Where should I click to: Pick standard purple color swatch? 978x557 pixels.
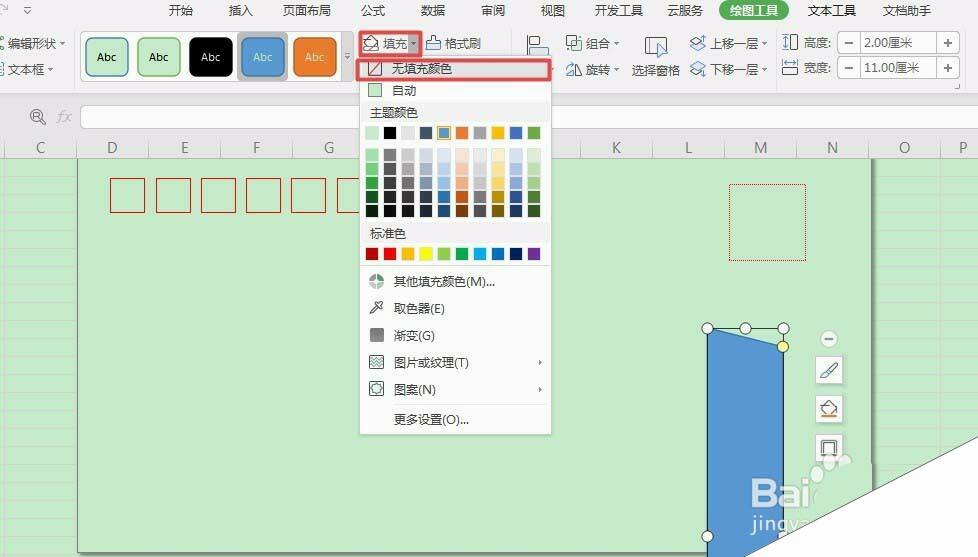coord(534,254)
